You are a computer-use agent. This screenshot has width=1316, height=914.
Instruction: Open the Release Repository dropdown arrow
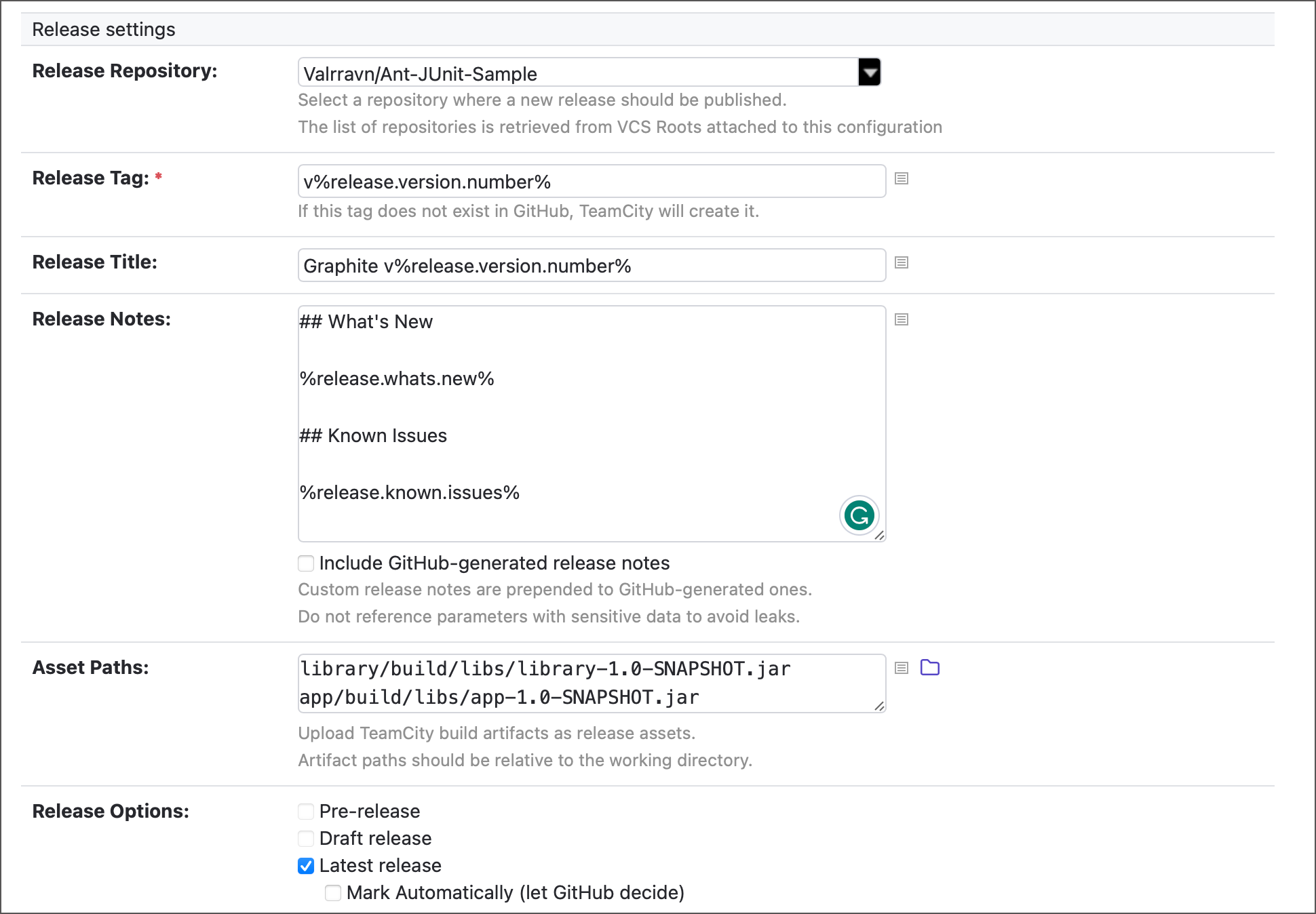(x=870, y=72)
